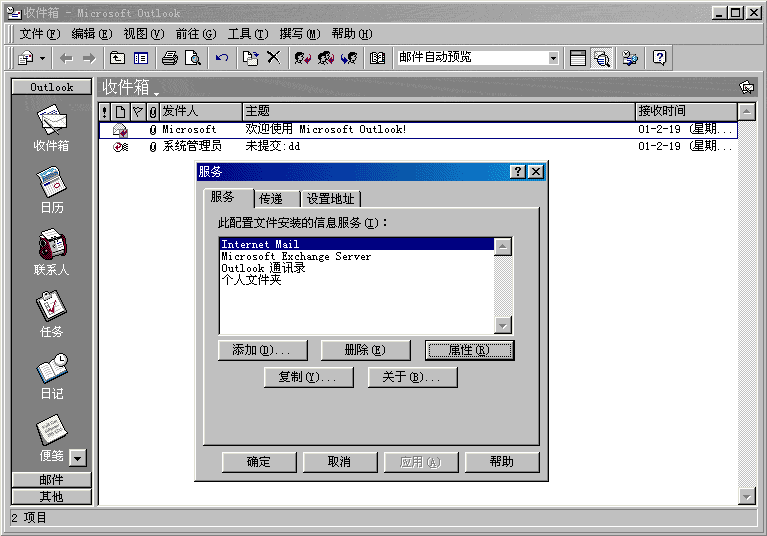
Task: Open 收件箱 shortcut in Outlook bar
Action: pyautogui.click(x=51, y=128)
